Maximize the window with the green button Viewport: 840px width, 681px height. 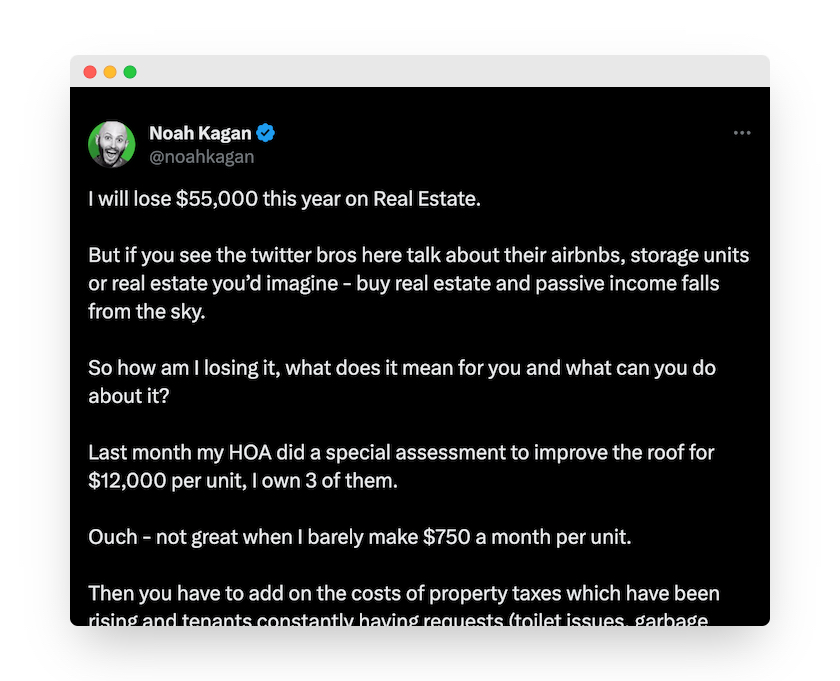[x=130, y=72]
